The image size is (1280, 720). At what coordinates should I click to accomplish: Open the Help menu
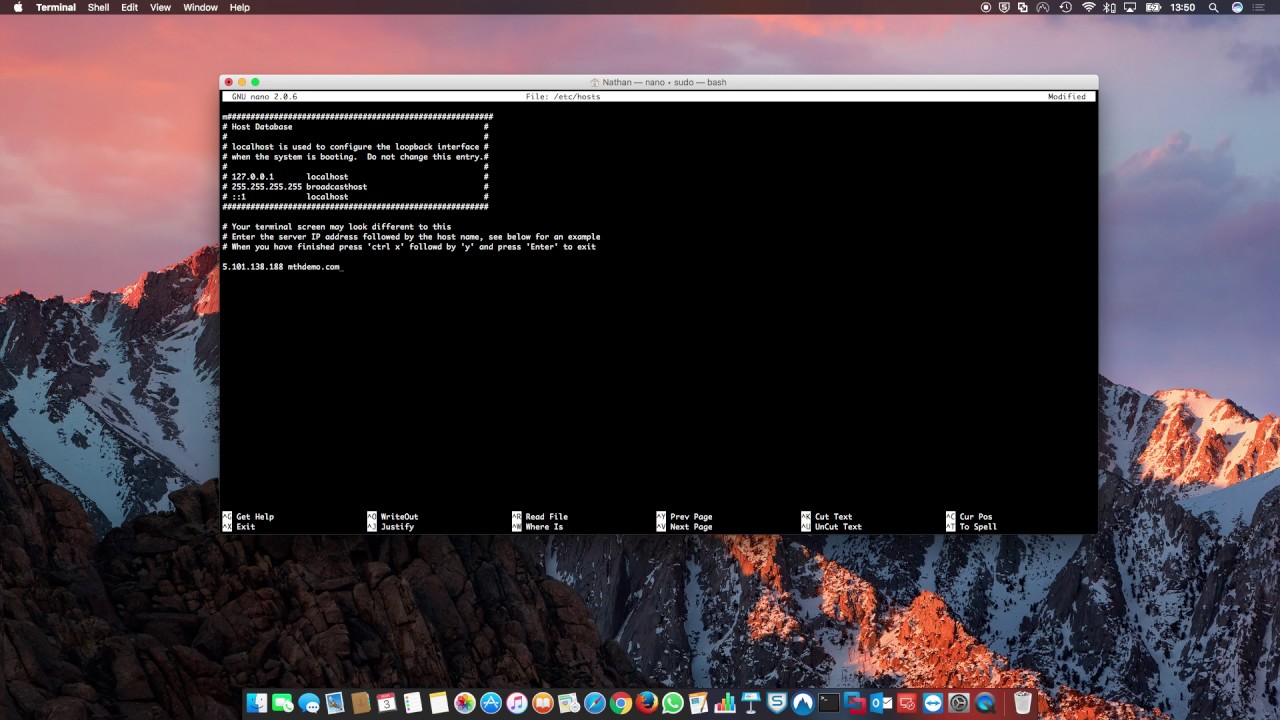tap(240, 7)
